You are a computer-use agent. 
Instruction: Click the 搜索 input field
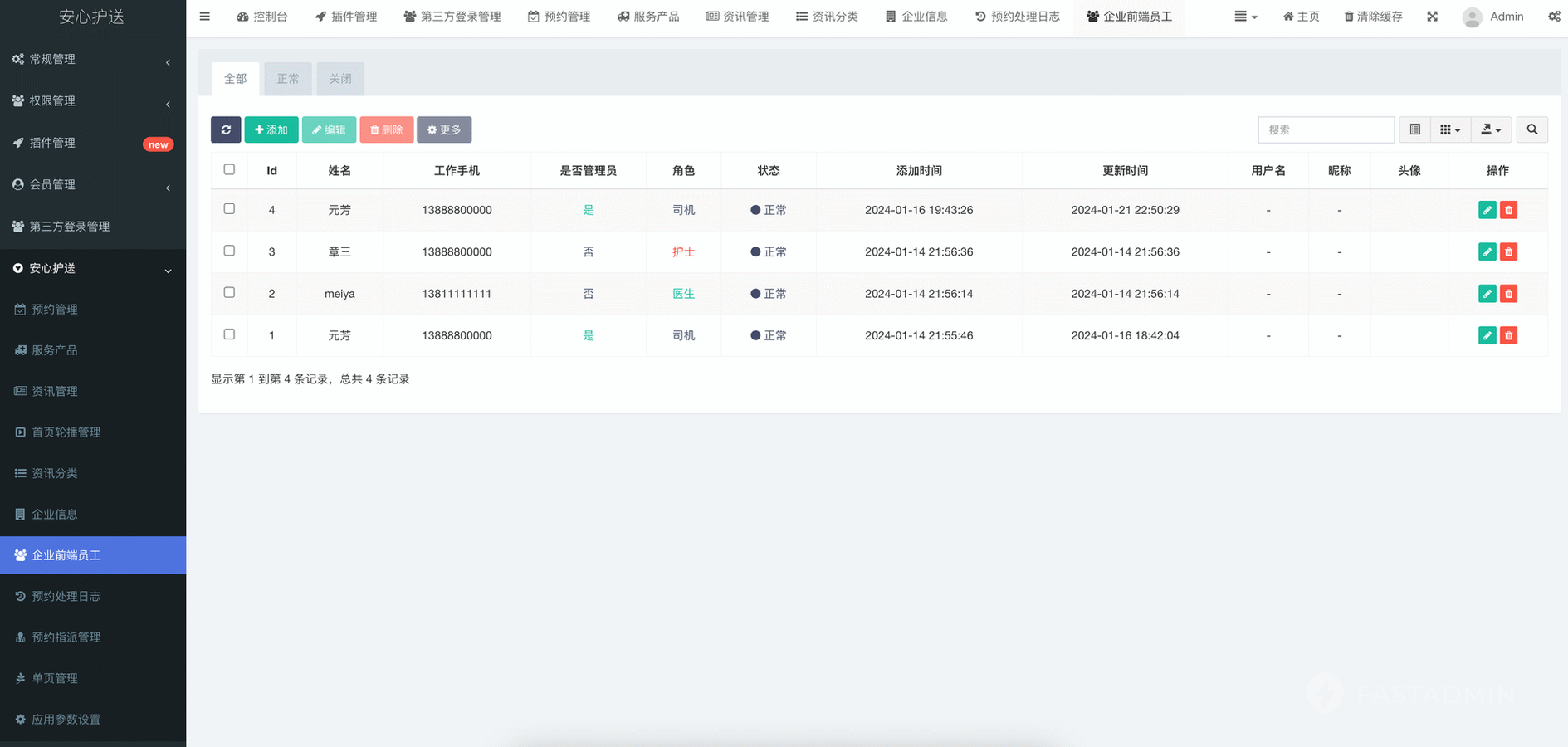(1326, 129)
